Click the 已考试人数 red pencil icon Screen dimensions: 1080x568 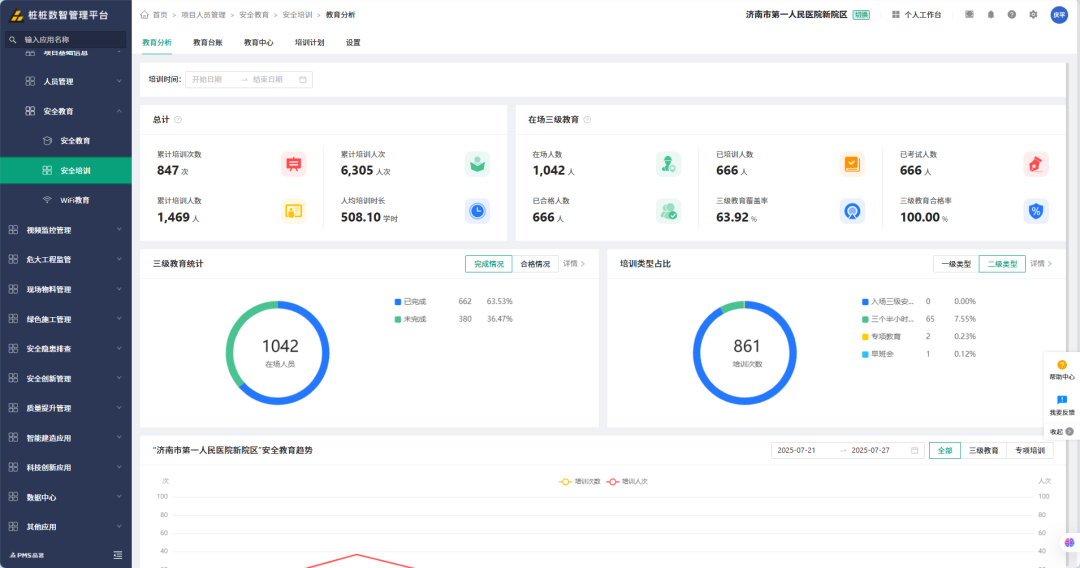(1036, 165)
